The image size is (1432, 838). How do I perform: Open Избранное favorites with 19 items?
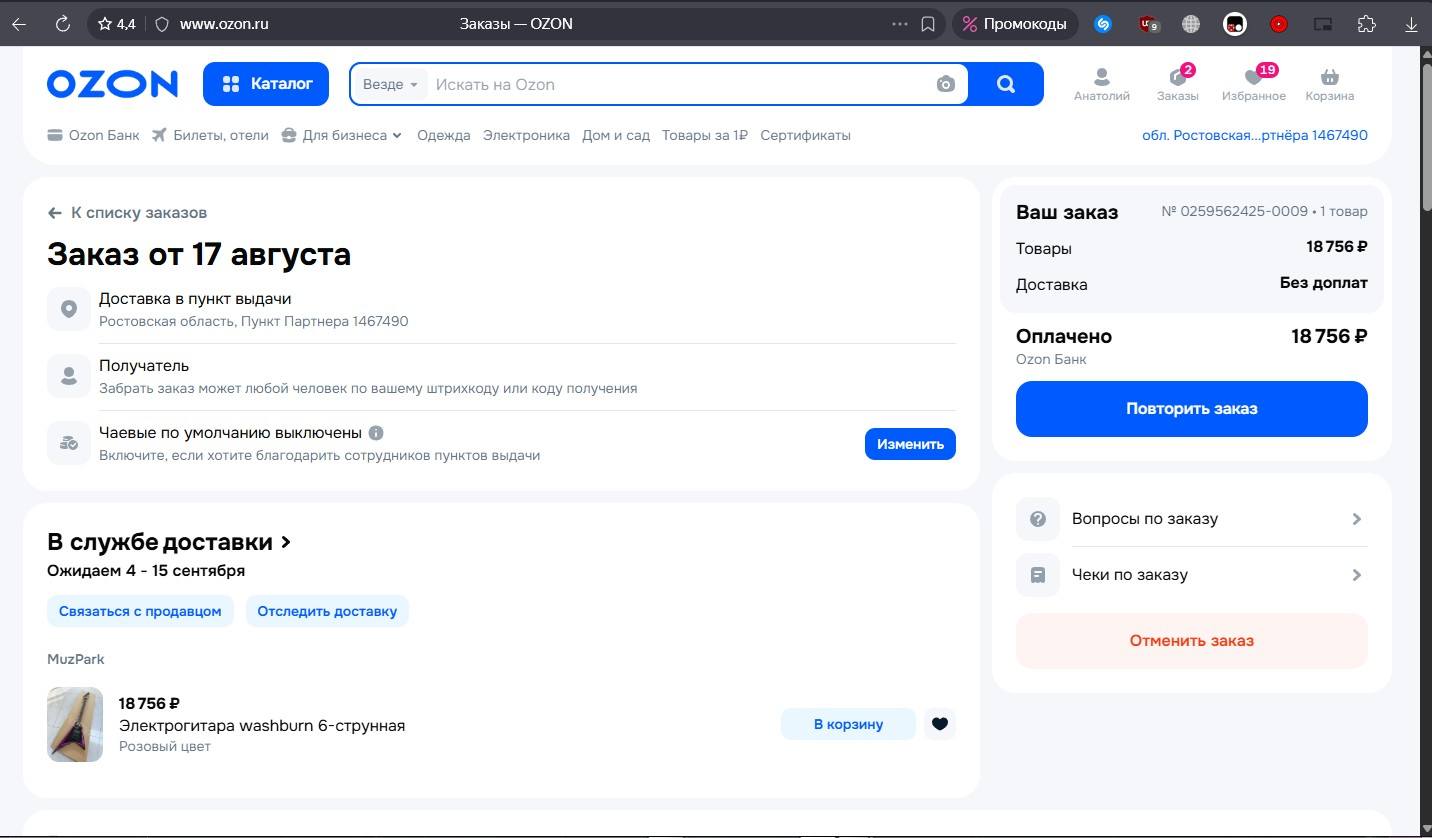click(1254, 84)
